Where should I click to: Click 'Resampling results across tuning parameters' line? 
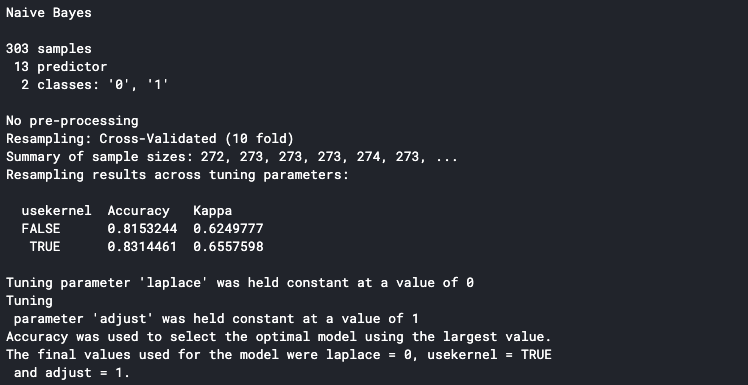click(177, 175)
